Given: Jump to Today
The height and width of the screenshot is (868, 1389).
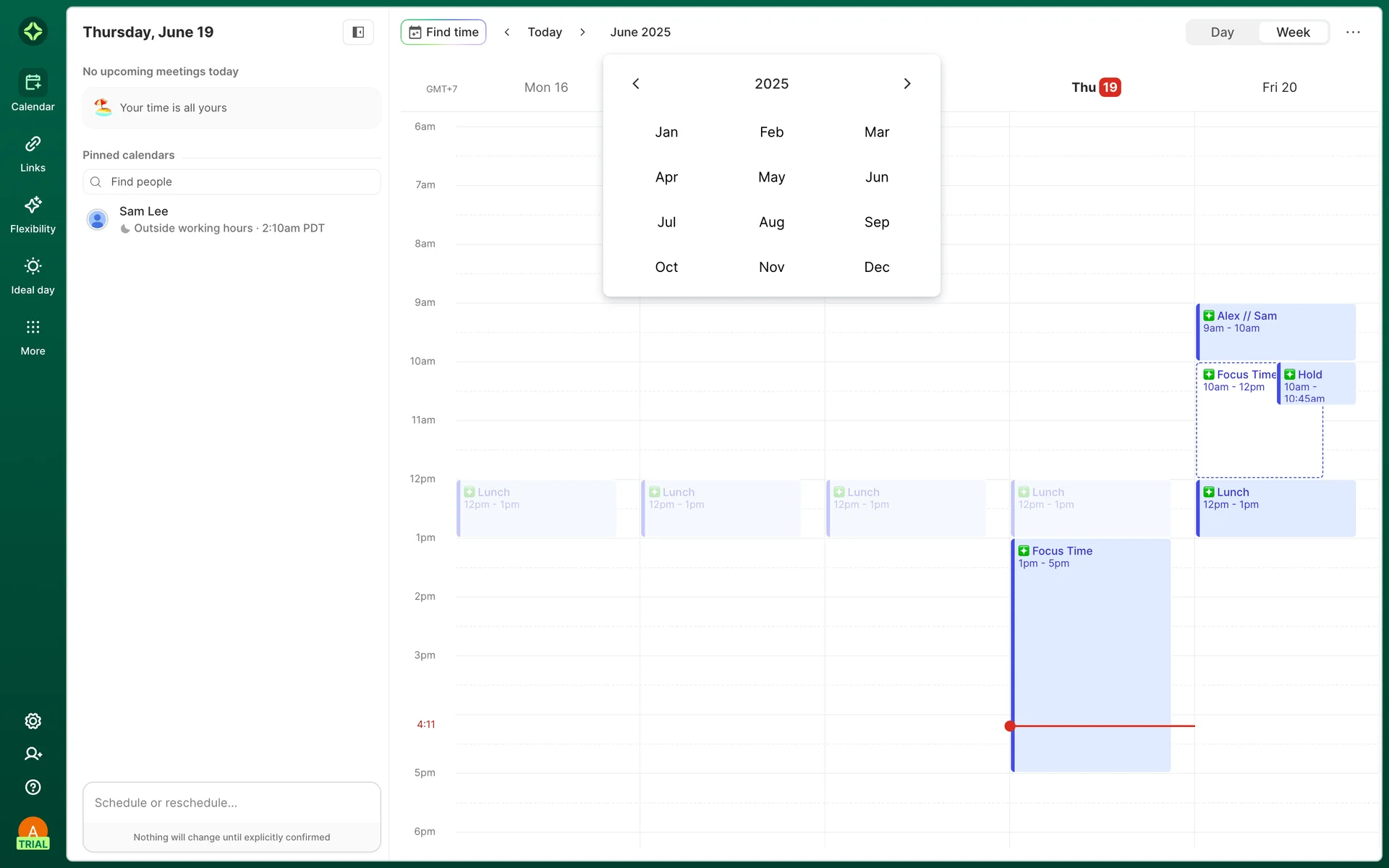Looking at the screenshot, I should [544, 32].
